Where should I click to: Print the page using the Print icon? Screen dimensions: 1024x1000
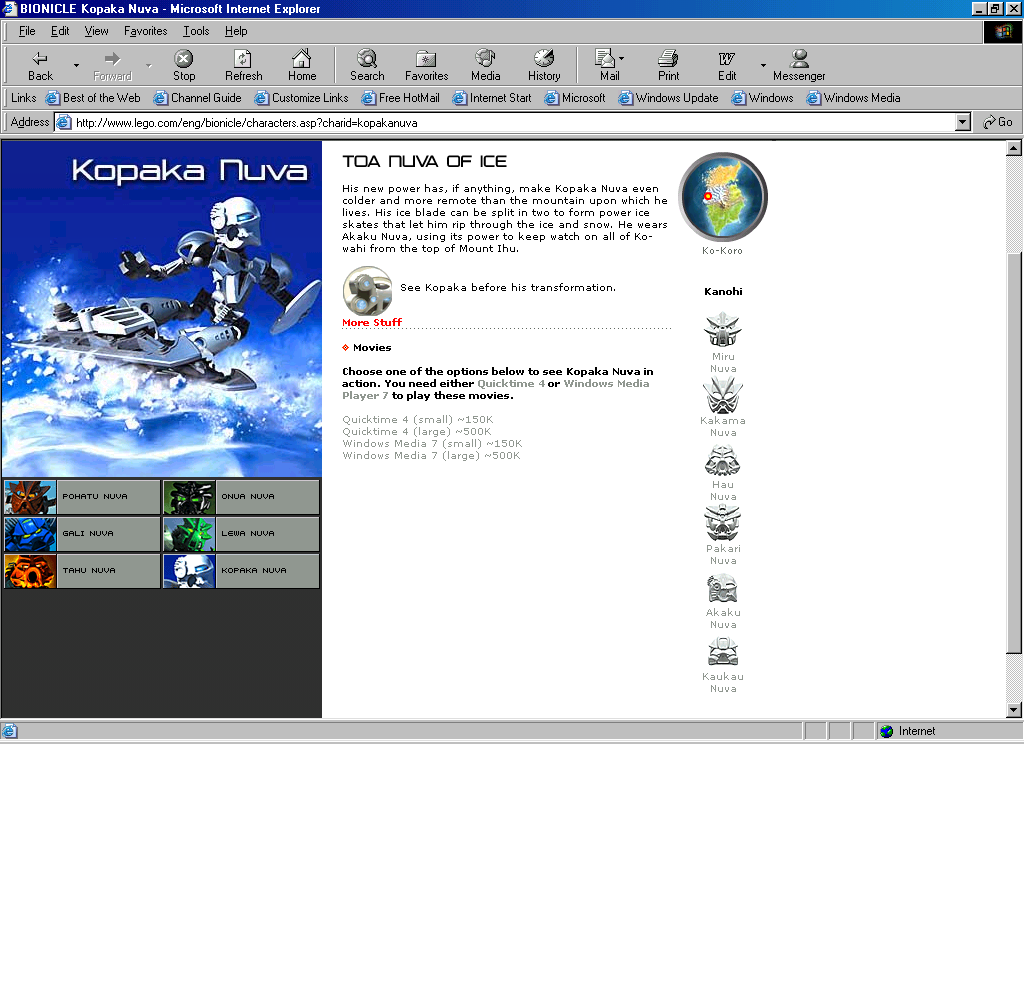668,65
